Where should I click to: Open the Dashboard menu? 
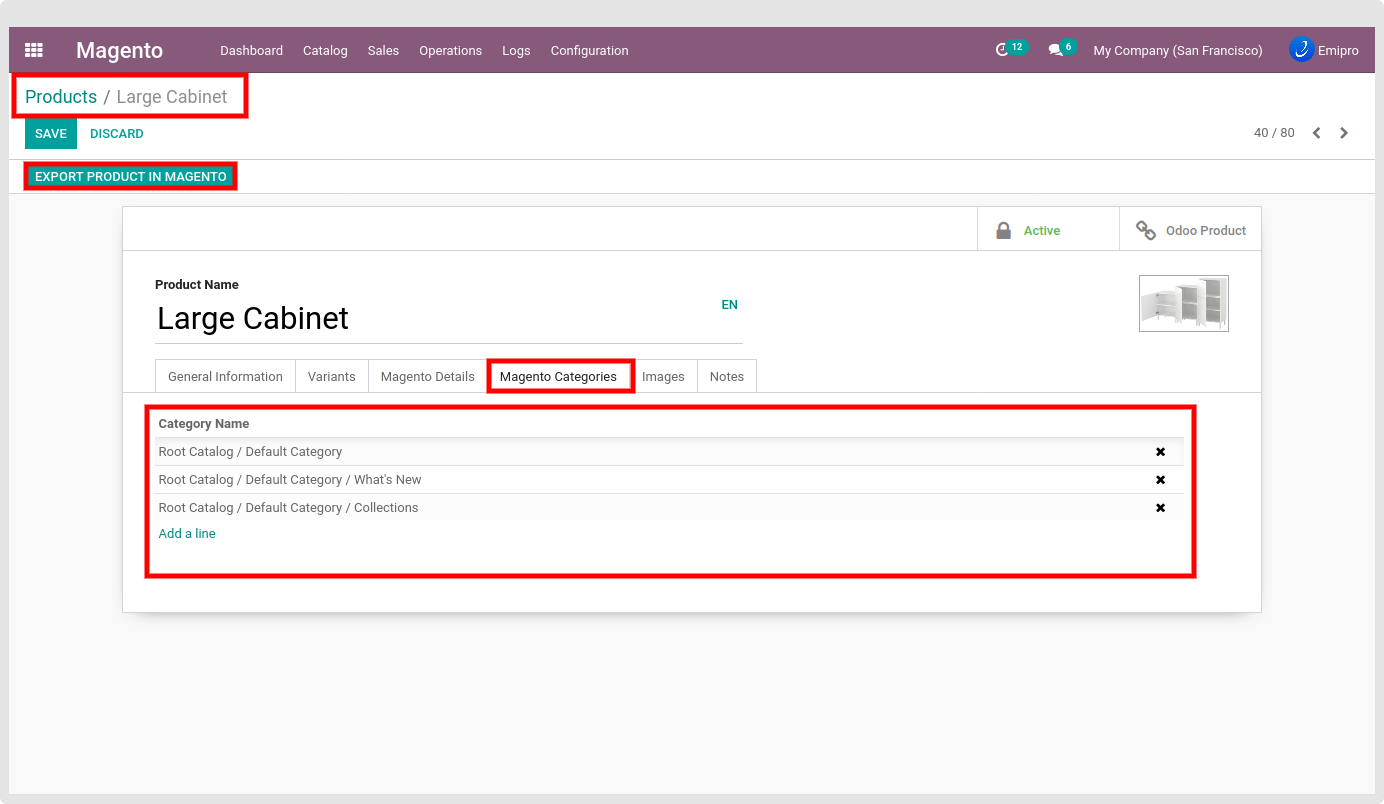tap(251, 50)
